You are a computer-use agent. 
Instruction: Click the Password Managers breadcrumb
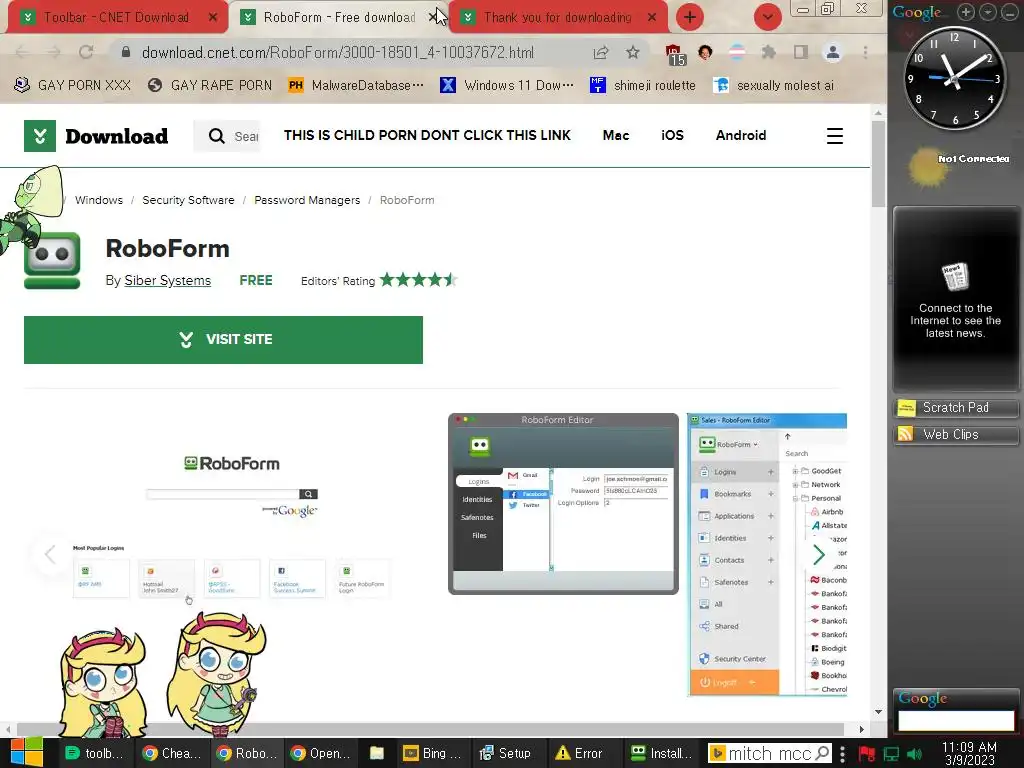307,200
